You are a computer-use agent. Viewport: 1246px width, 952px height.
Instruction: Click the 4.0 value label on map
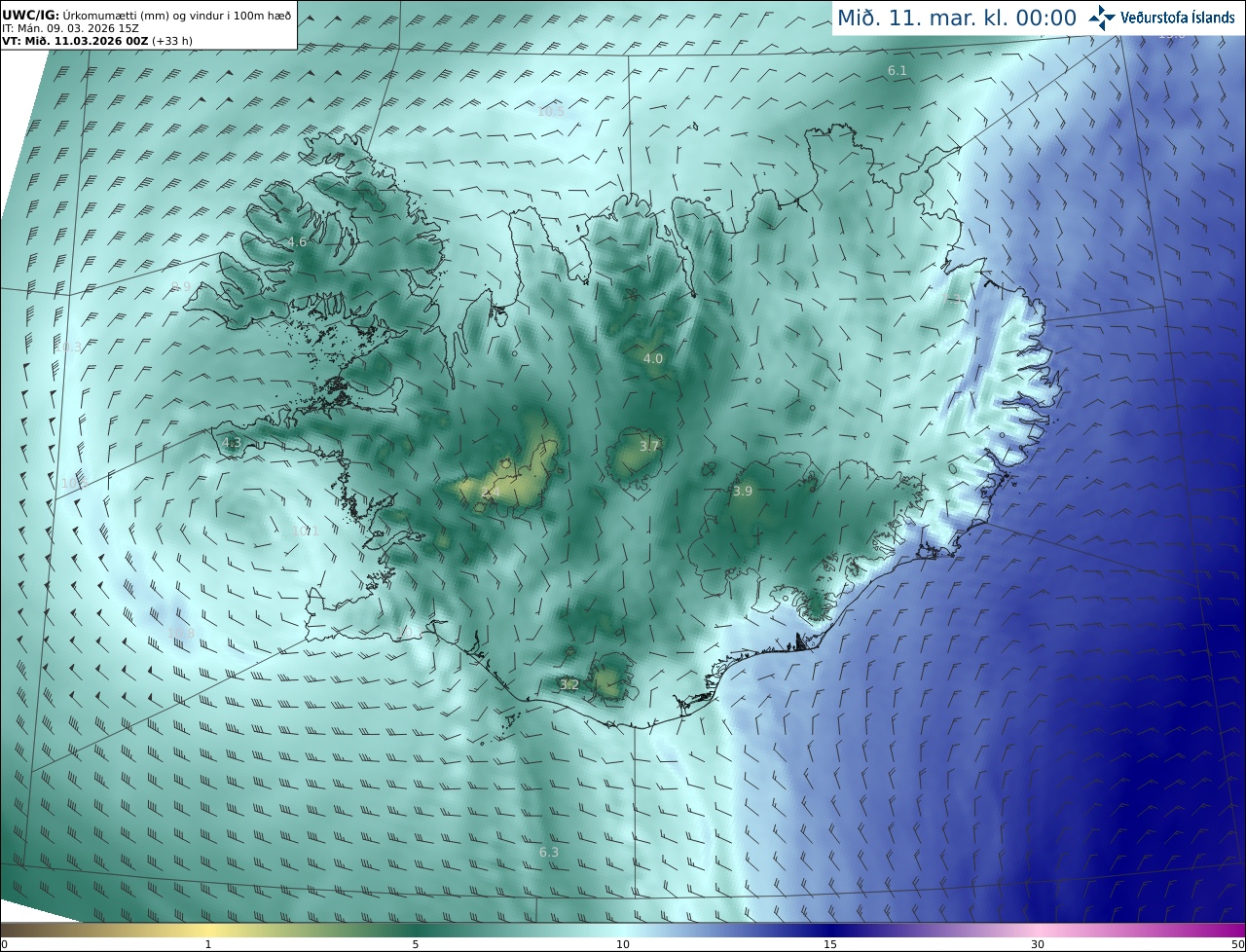[x=653, y=359]
